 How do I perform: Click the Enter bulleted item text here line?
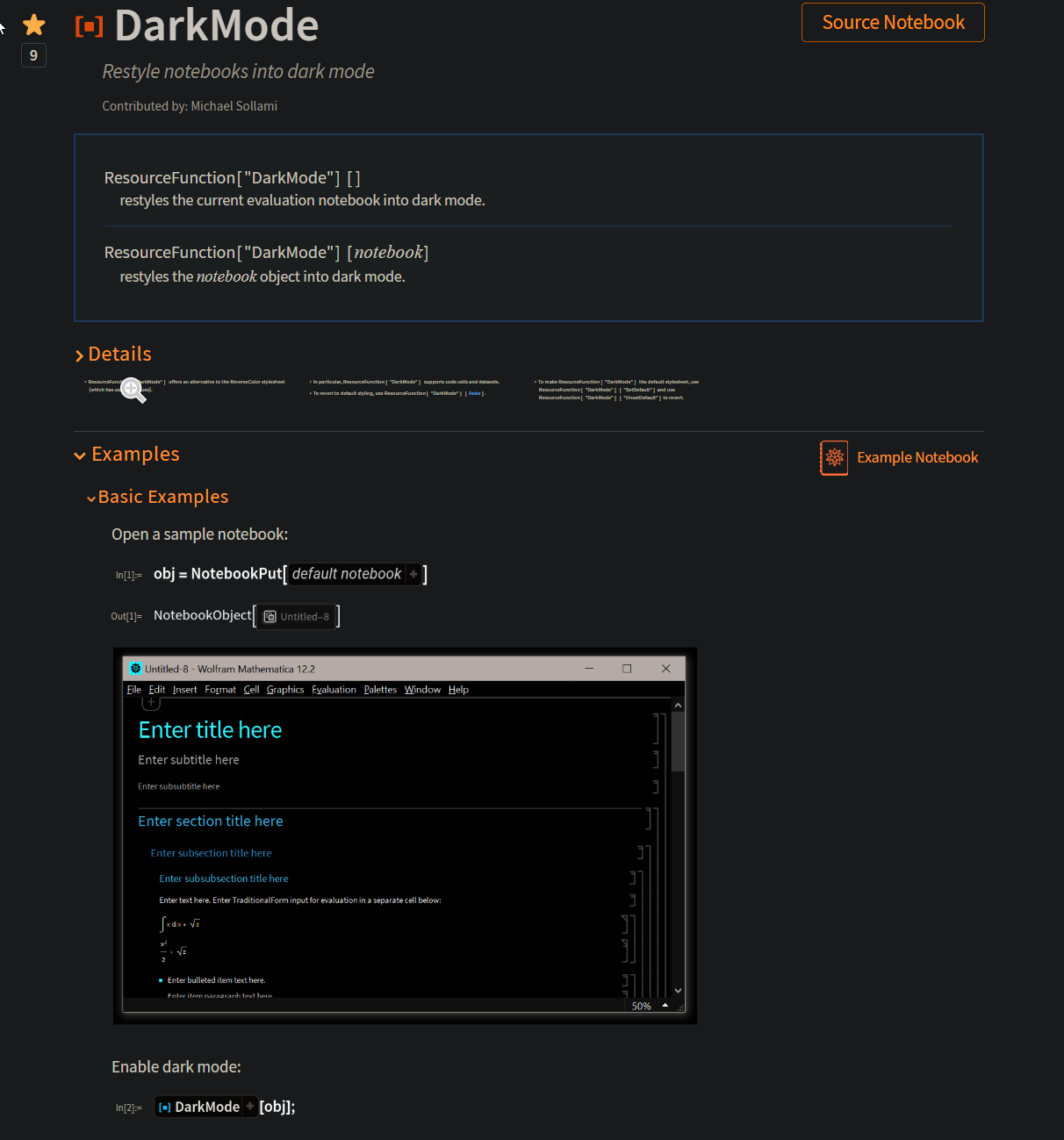pyautogui.click(x=216, y=980)
